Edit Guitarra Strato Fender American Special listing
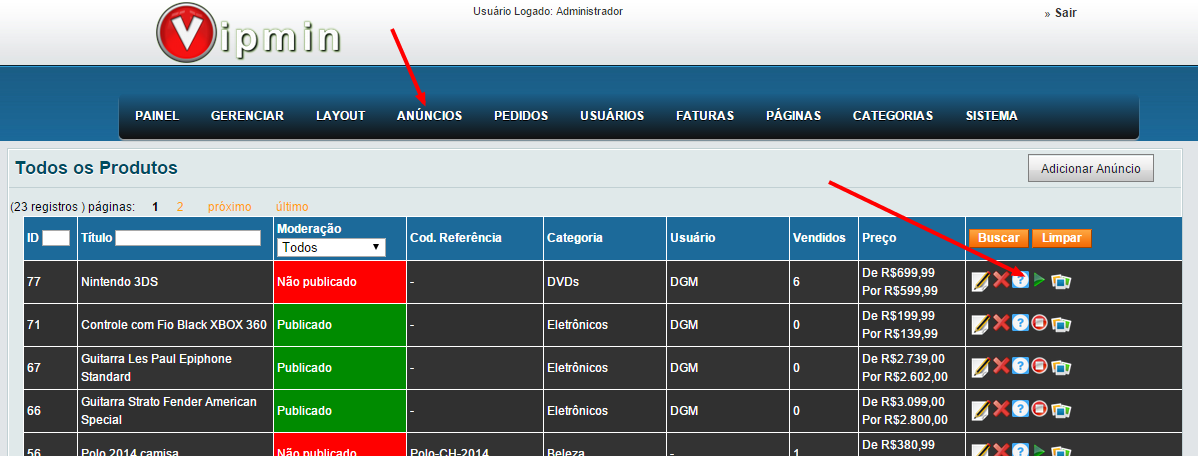 979,410
